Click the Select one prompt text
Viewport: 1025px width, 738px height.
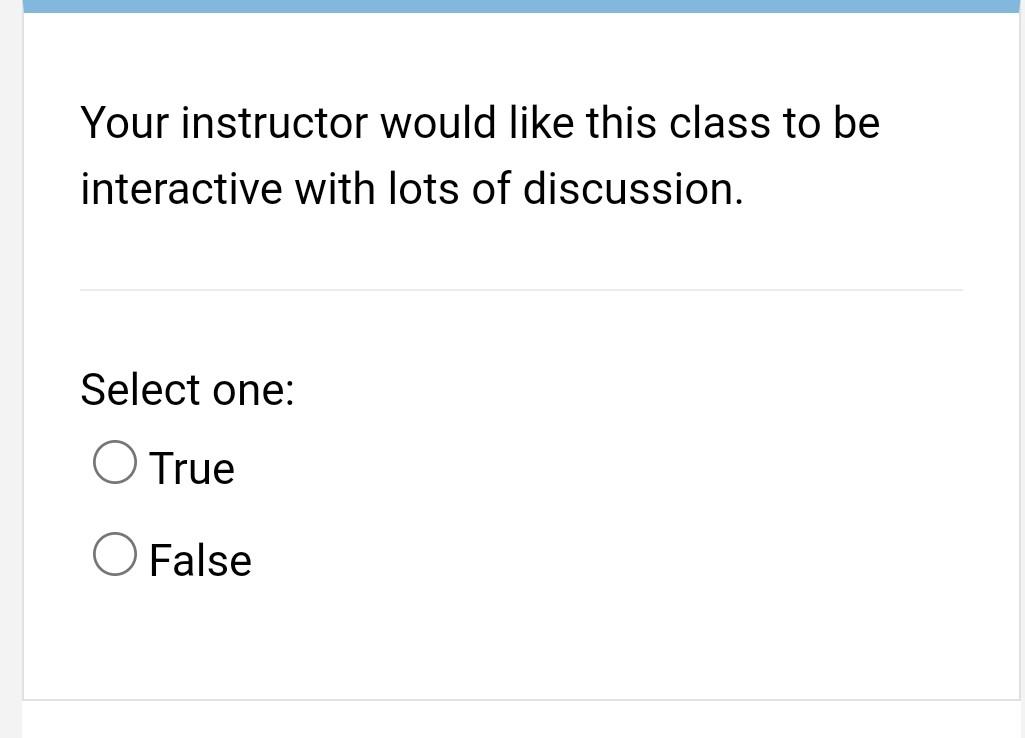pyautogui.click(x=187, y=390)
